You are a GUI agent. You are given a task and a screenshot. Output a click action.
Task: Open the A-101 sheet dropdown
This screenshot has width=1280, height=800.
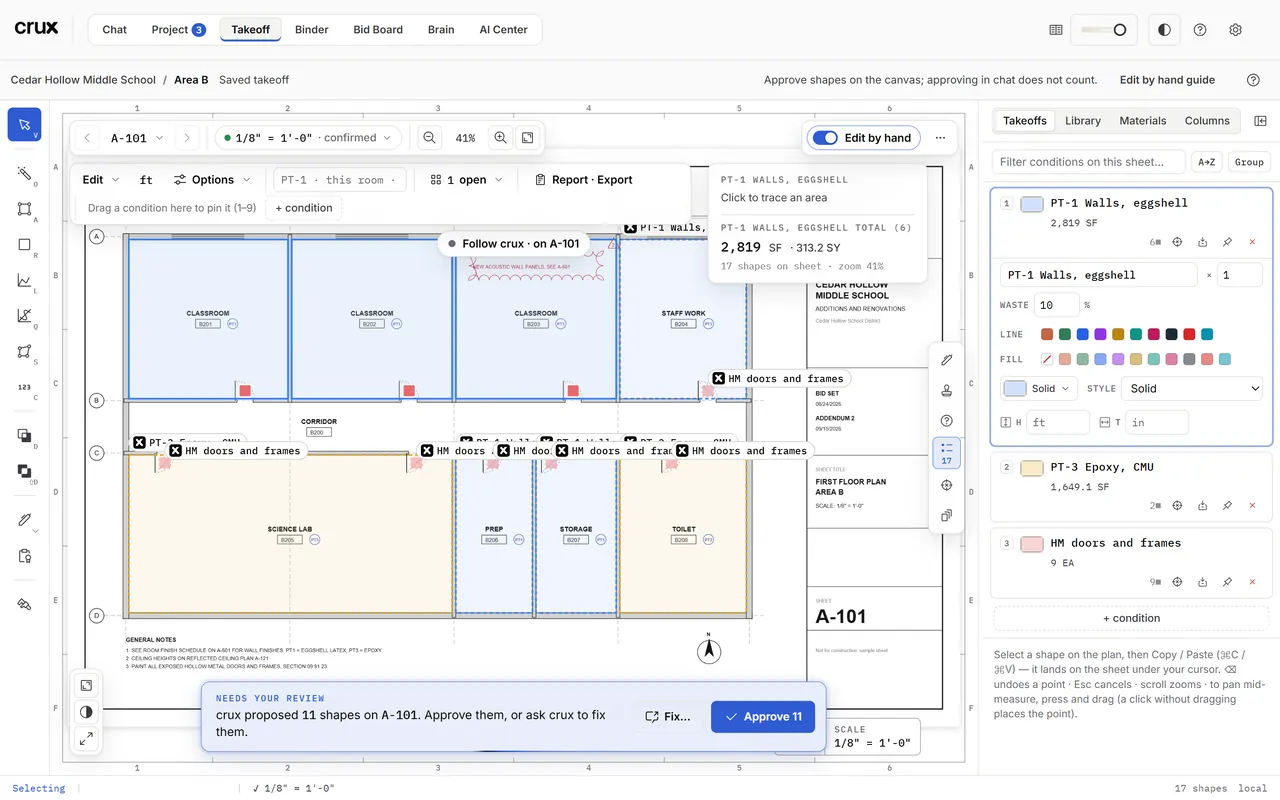click(x=137, y=138)
